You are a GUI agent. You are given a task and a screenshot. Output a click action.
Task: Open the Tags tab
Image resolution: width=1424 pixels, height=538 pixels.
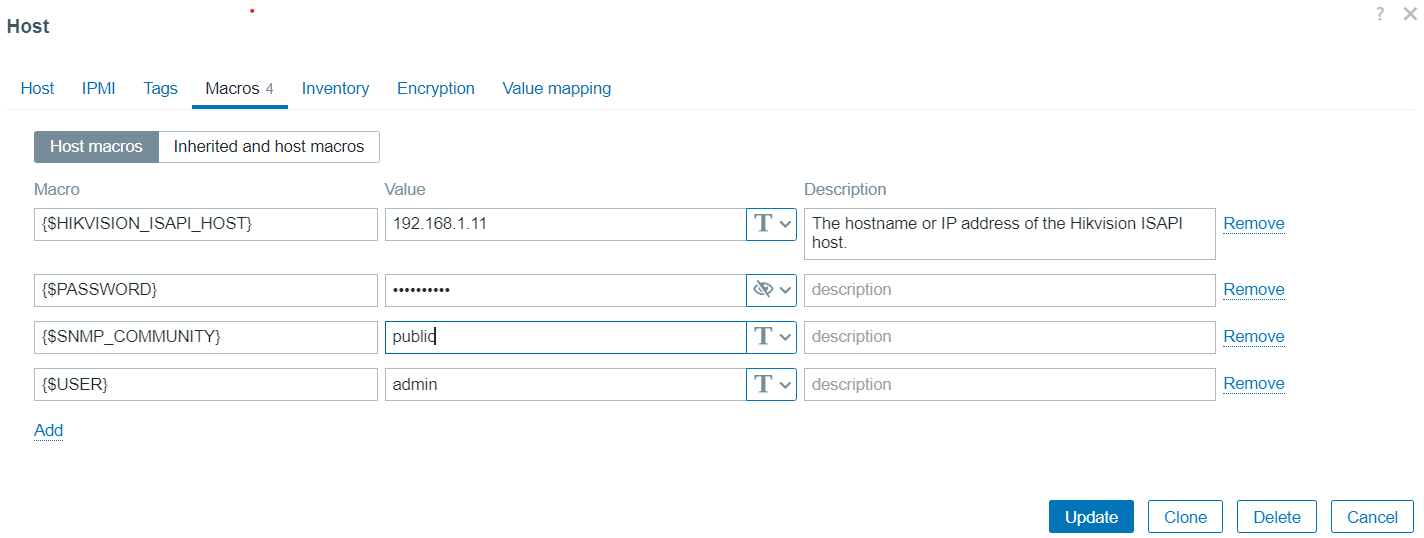point(160,88)
